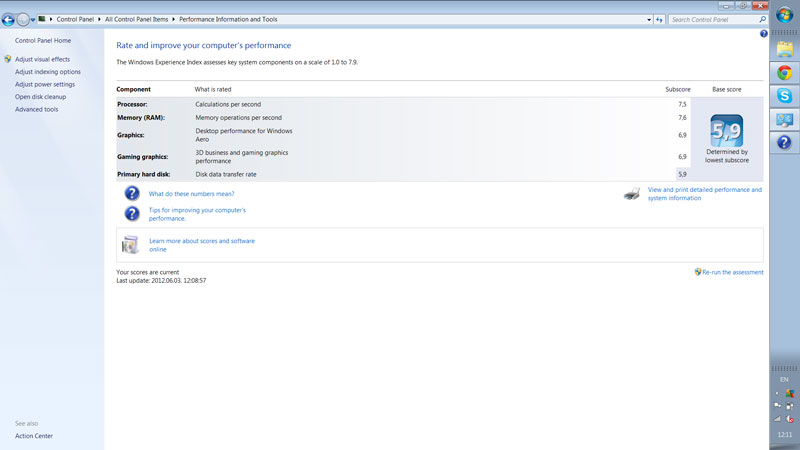The image size is (800, 450).
Task: Open Windows Explorer from the taskbar
Action: click(x=785, y=49)
